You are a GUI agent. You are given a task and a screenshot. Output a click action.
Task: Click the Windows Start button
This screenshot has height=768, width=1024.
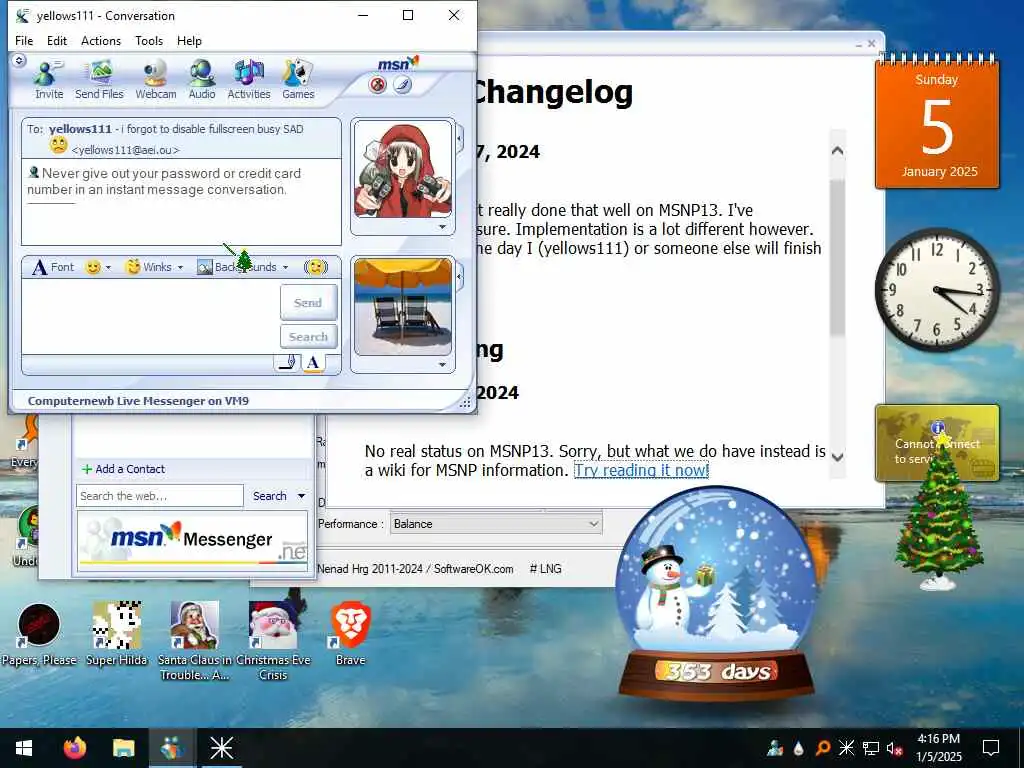tap(24, 748)
